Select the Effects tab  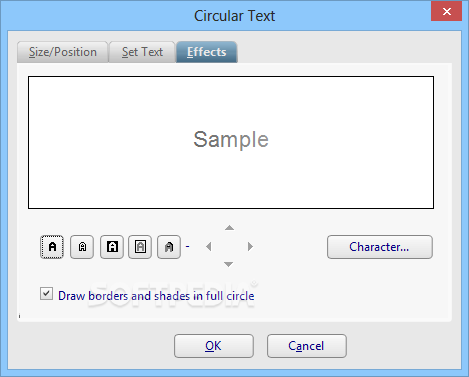(x=207, y=52)
